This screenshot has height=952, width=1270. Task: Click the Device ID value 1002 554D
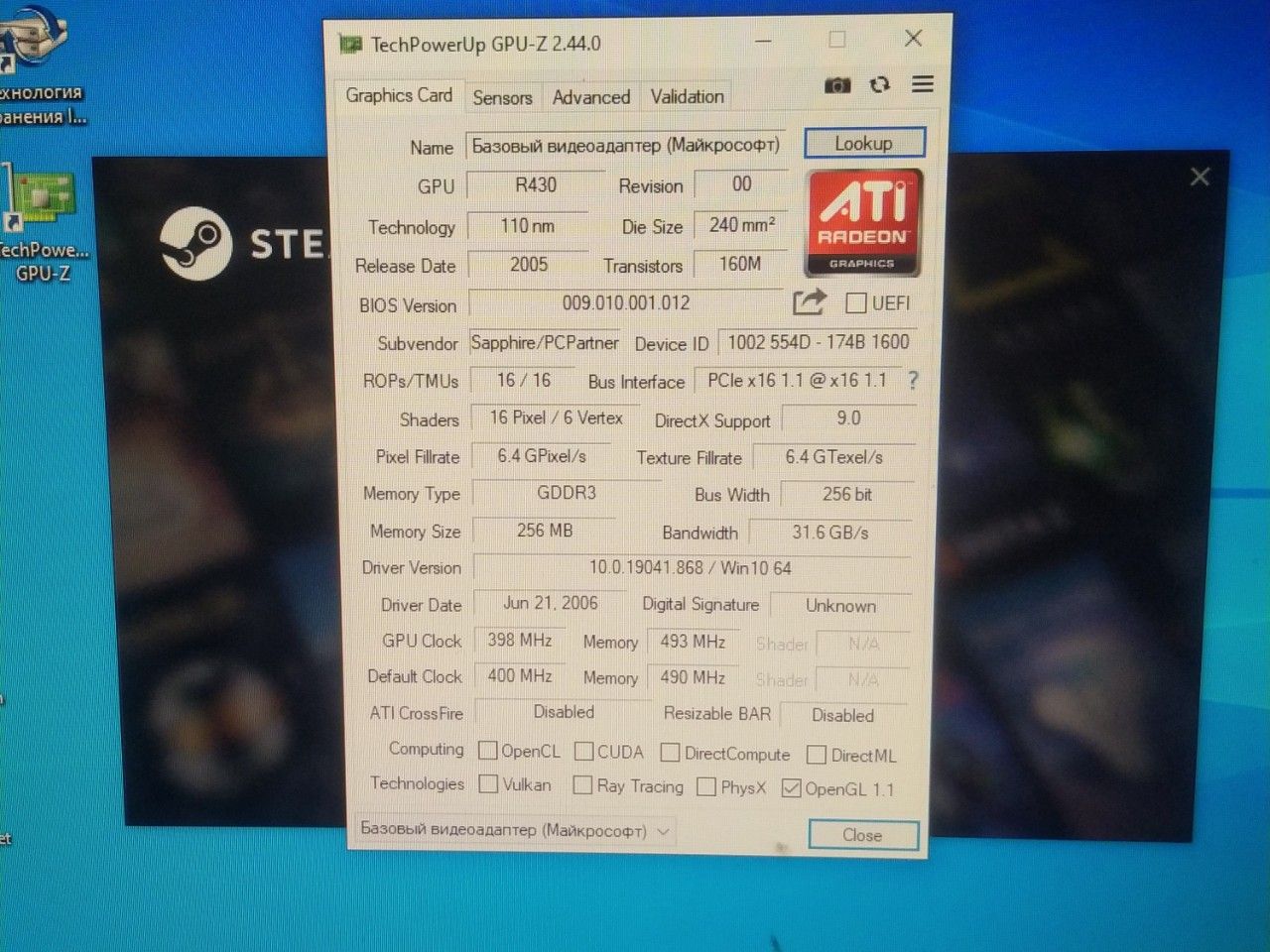(818, 342)
